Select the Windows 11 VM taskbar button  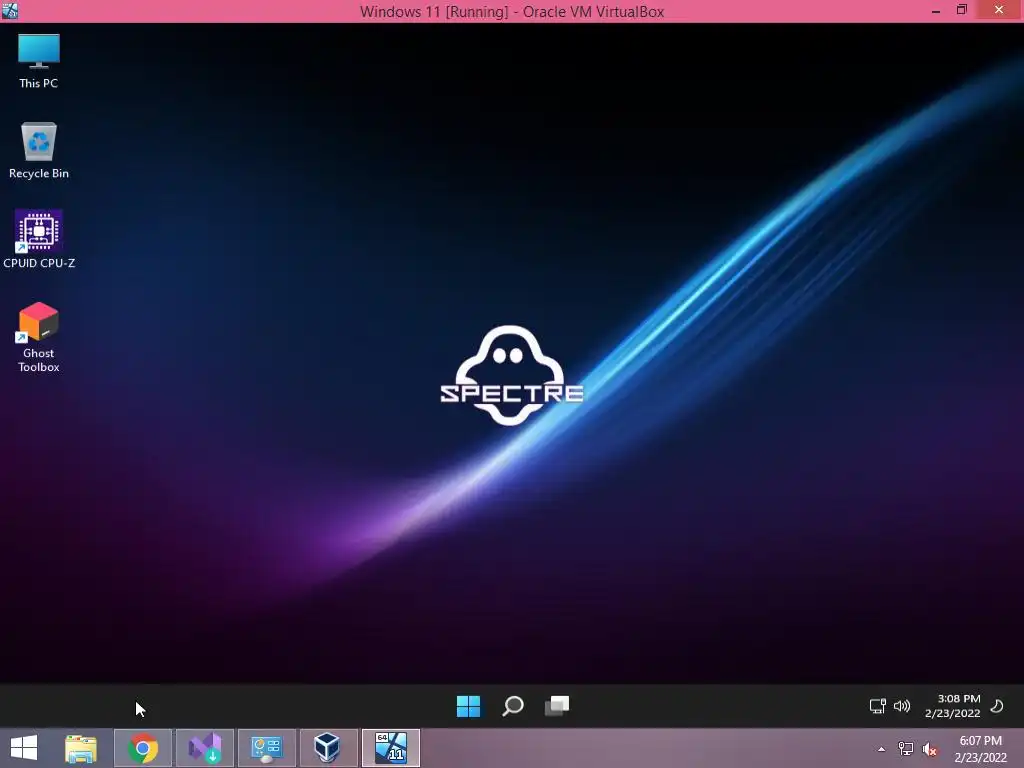pos(391,748)
